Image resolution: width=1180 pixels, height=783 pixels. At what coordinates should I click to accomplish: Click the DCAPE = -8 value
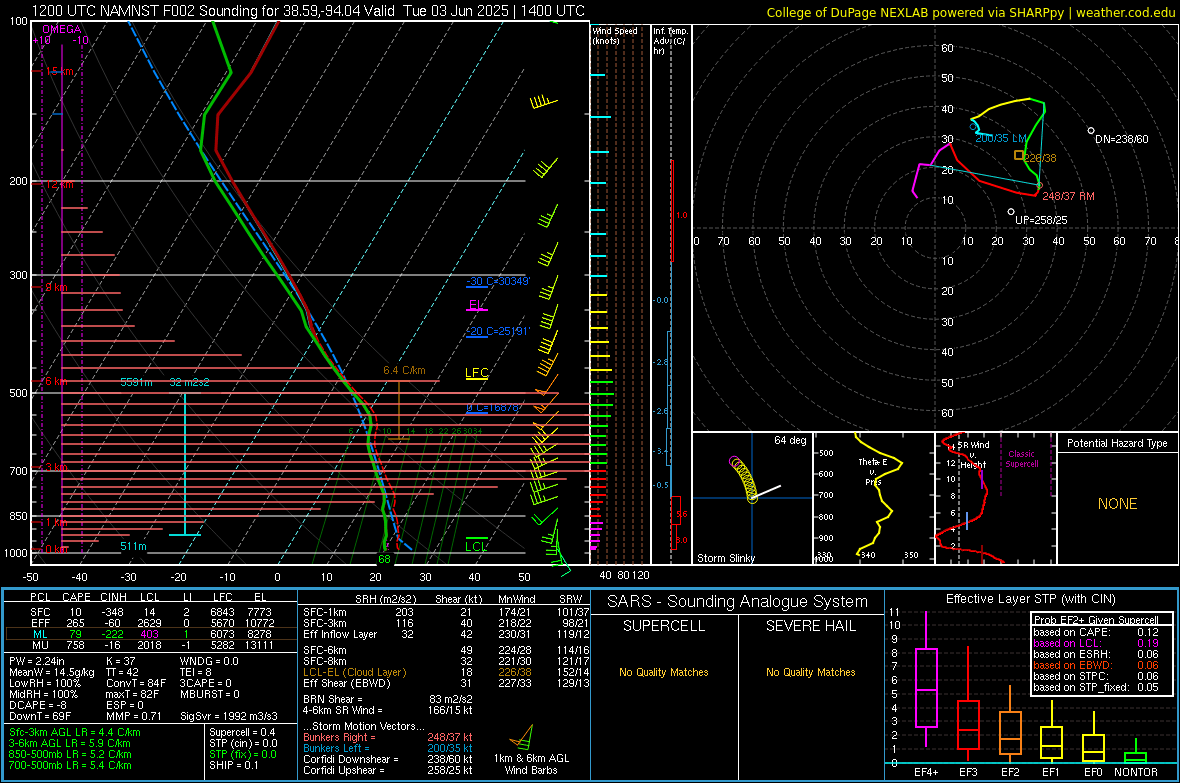pyautogui.click(x=38, y=705)
